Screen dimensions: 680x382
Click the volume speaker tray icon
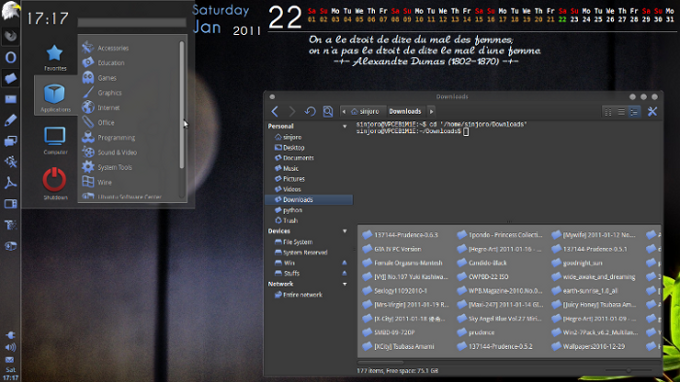pos(10,347)
